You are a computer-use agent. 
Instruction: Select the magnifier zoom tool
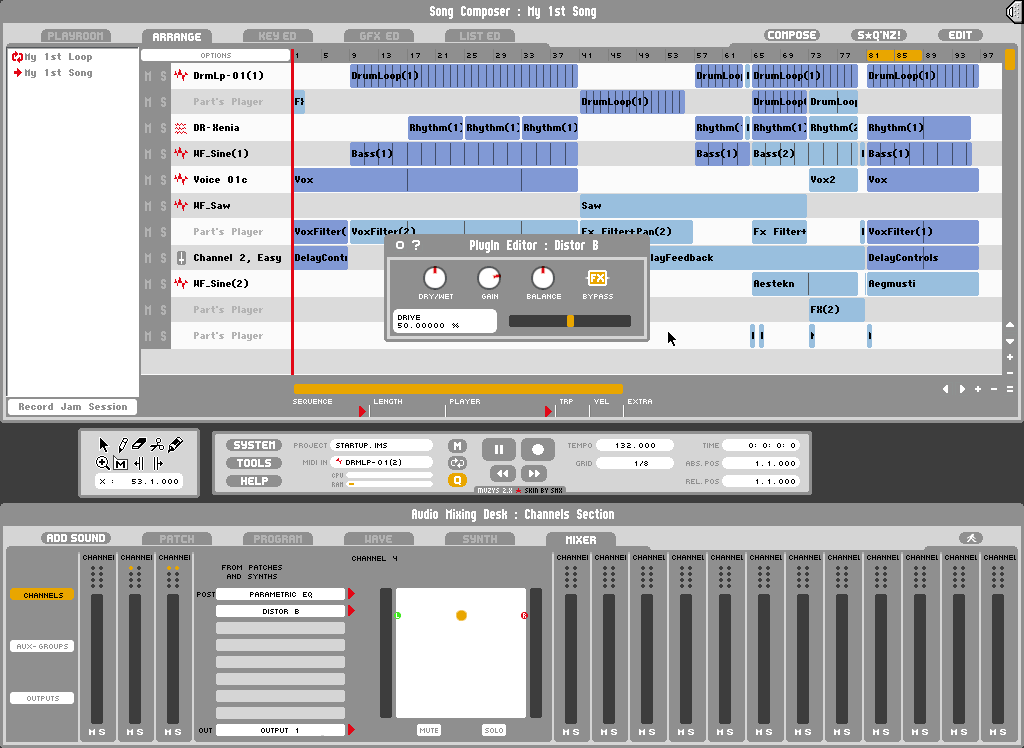pyautogui.click(x=103, y=463)
